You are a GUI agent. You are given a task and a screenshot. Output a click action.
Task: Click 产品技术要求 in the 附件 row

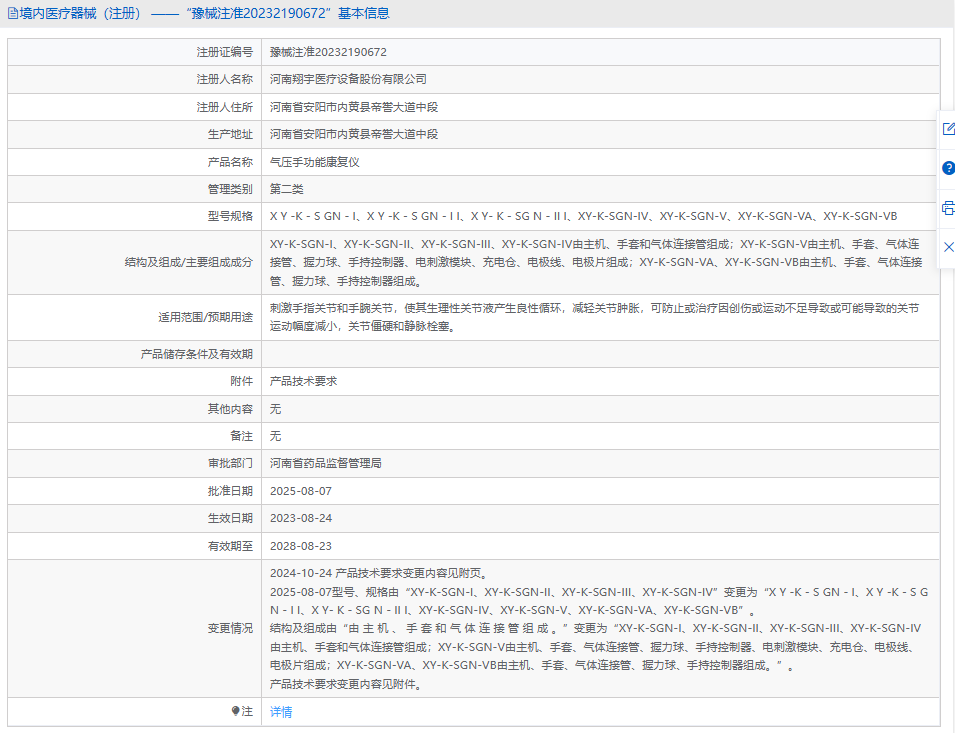coord(303,382)
